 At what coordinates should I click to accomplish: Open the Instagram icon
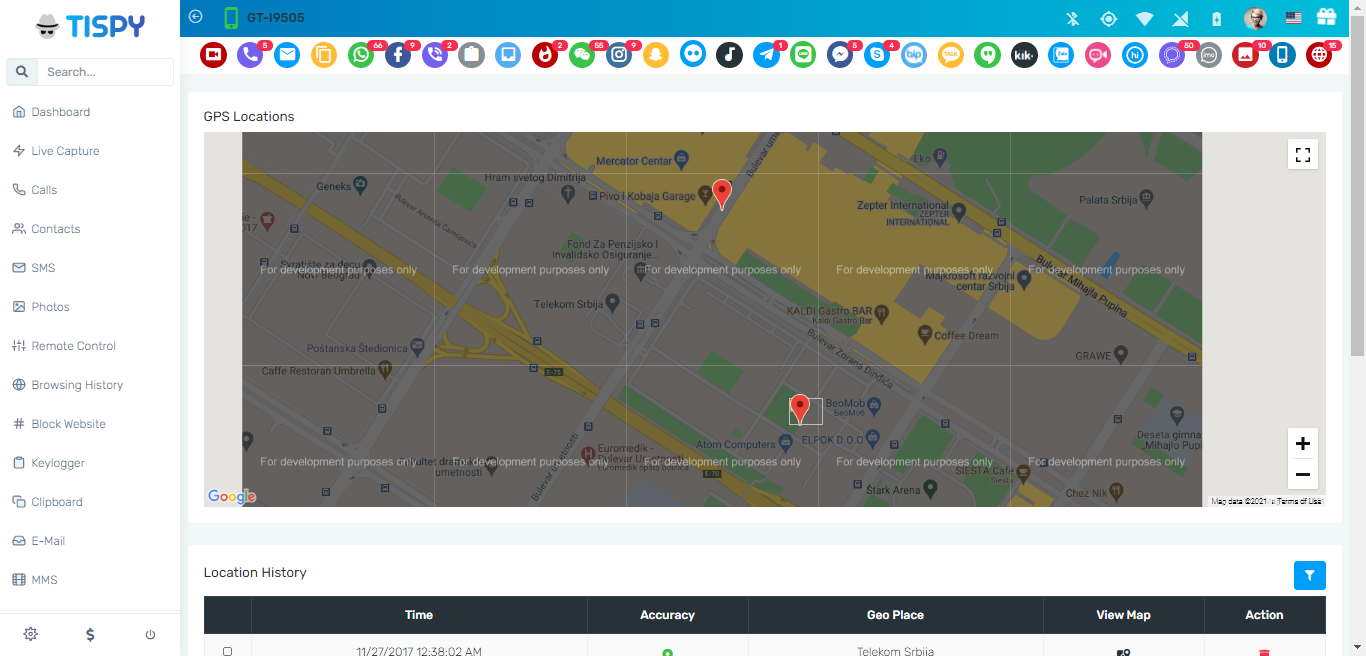[619, 55]
